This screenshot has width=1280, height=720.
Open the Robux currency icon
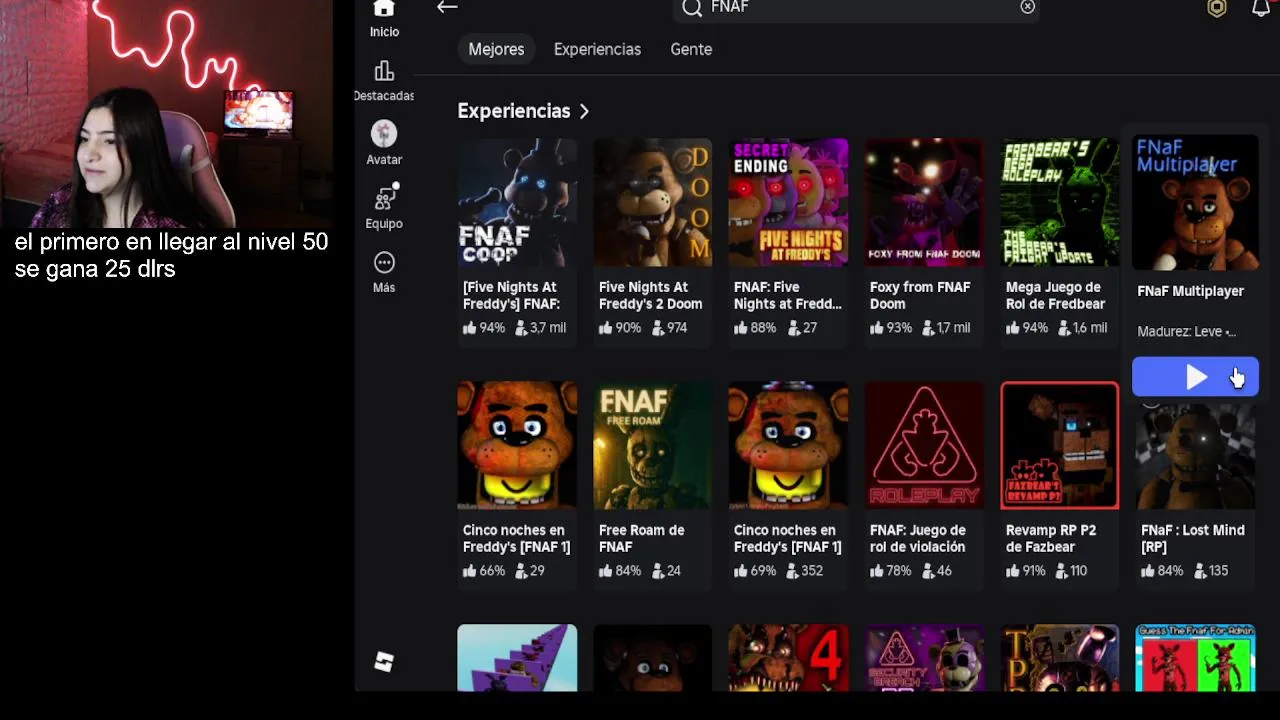pos(1217,8)
